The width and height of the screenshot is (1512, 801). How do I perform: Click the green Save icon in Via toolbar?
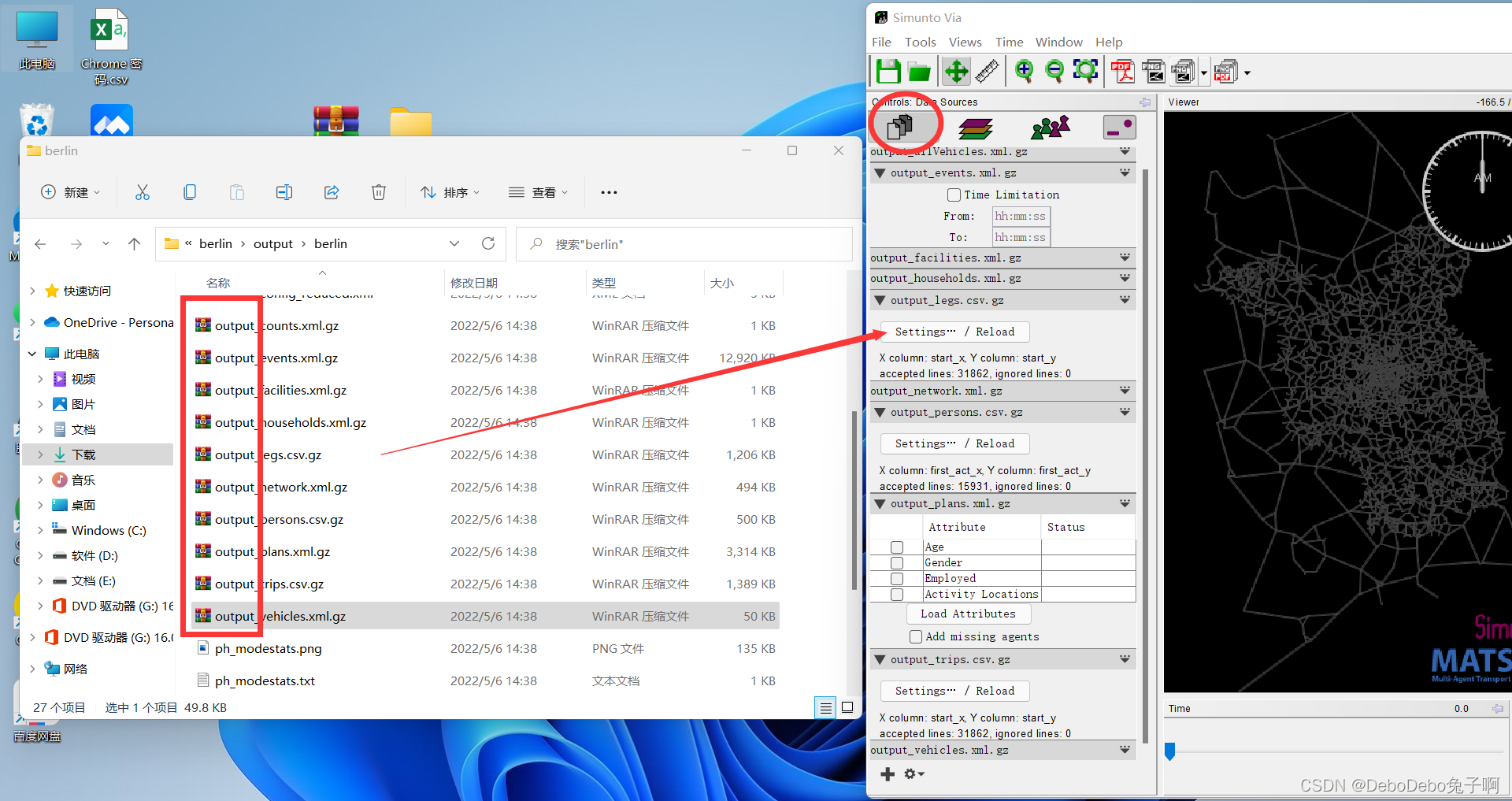888,72
